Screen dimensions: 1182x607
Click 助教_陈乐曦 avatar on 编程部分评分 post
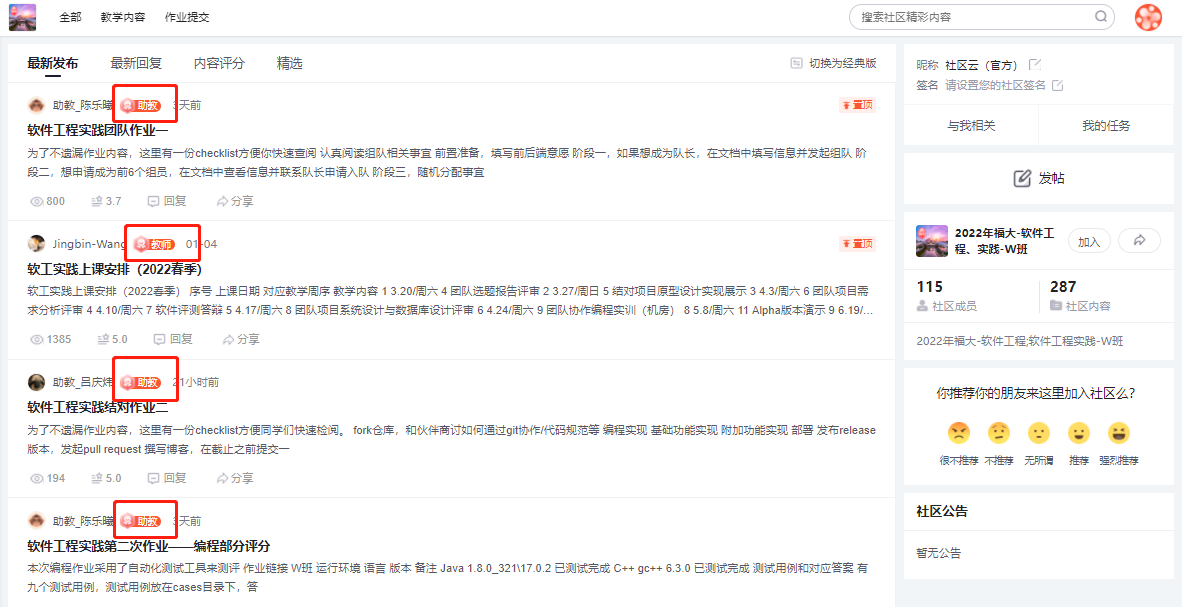(36, 521)
